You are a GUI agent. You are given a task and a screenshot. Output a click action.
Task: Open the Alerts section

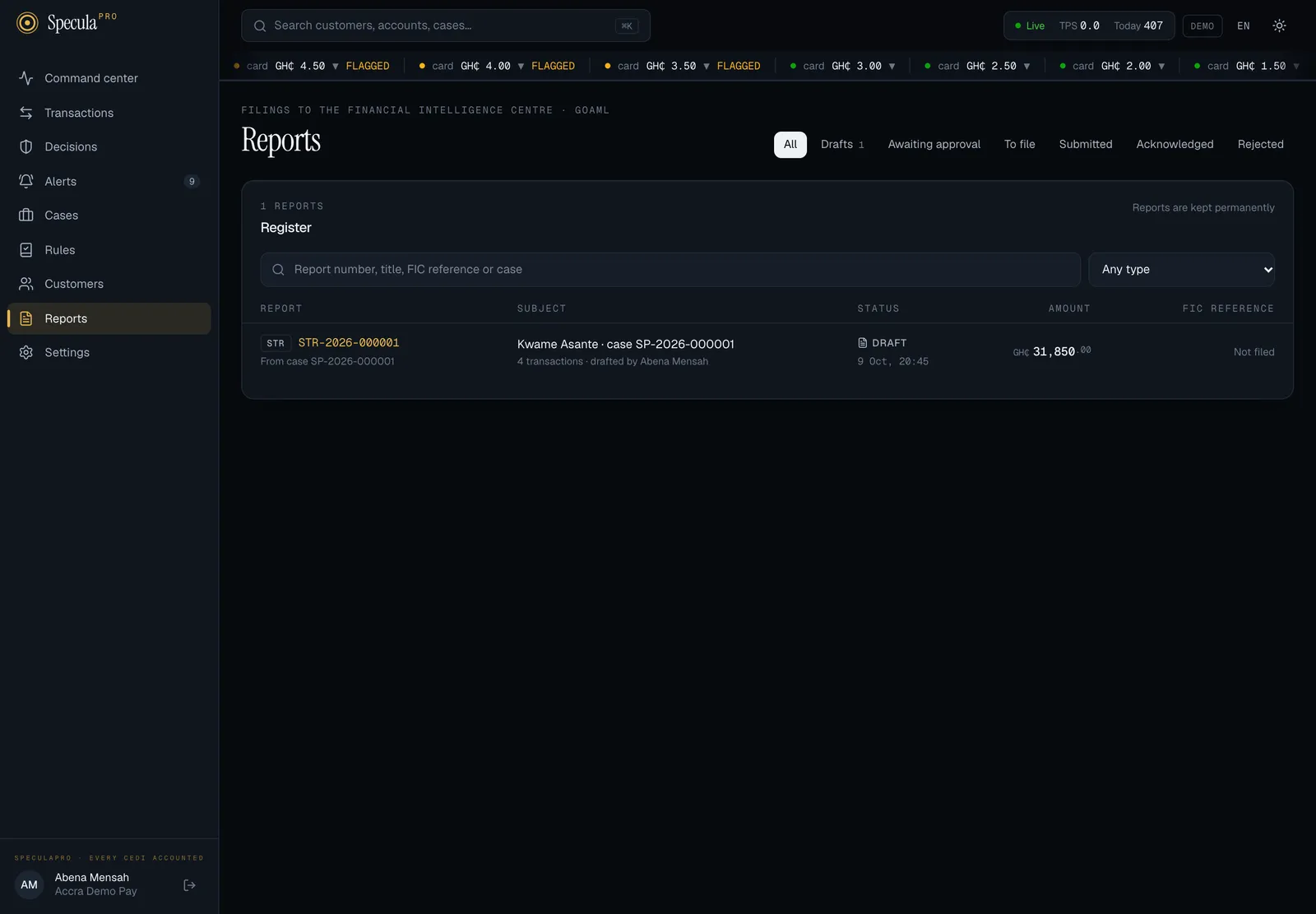click(109, 181)
